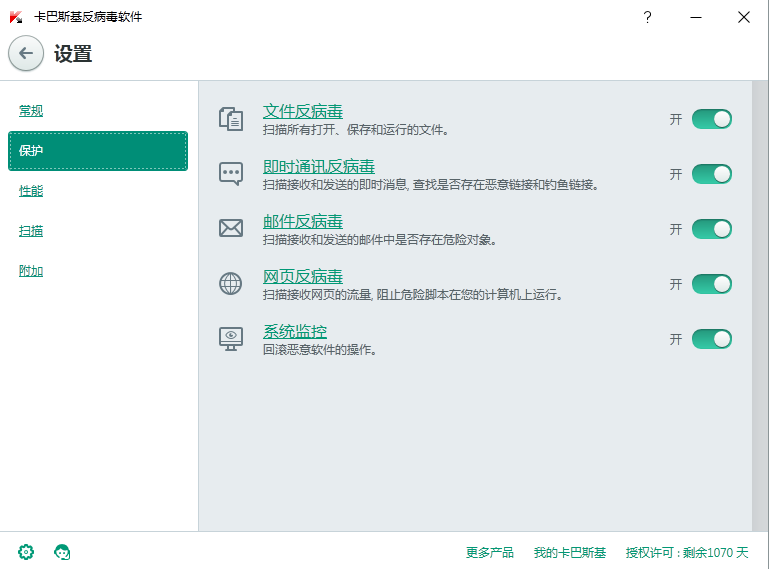Toggle off 即时通讯反病毒 switch
The width and height of the screenshot is (769, 569).
pyautogui.click(x=712, y=174)
